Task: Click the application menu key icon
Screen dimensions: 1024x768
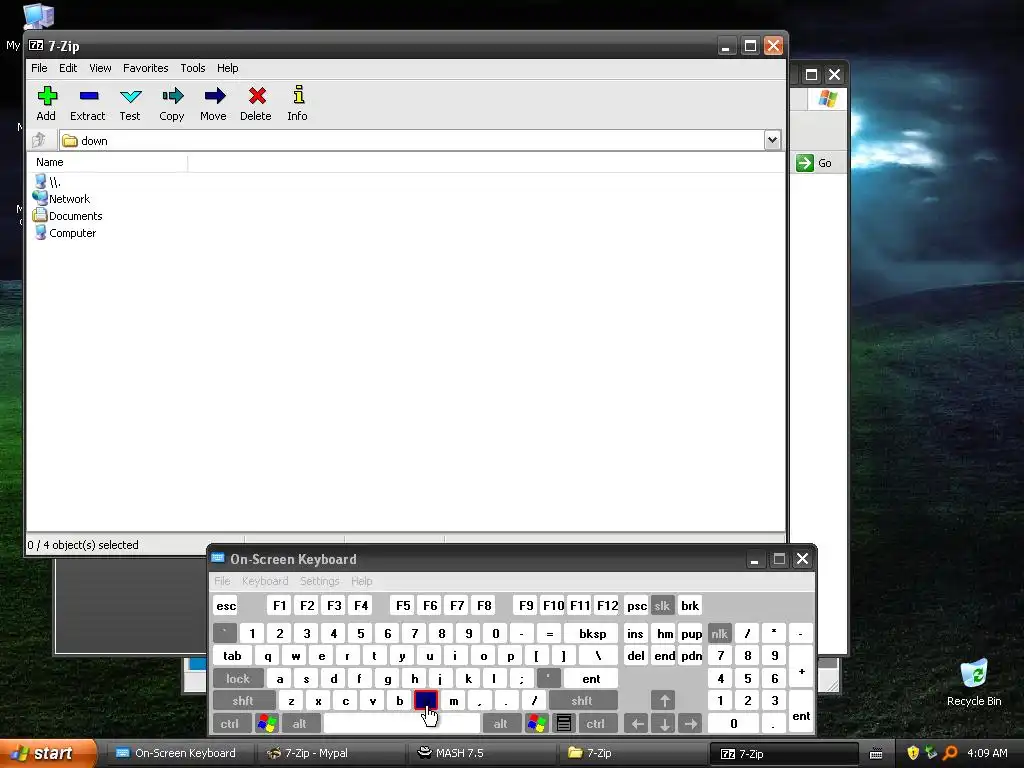Action: pos(564,724)
